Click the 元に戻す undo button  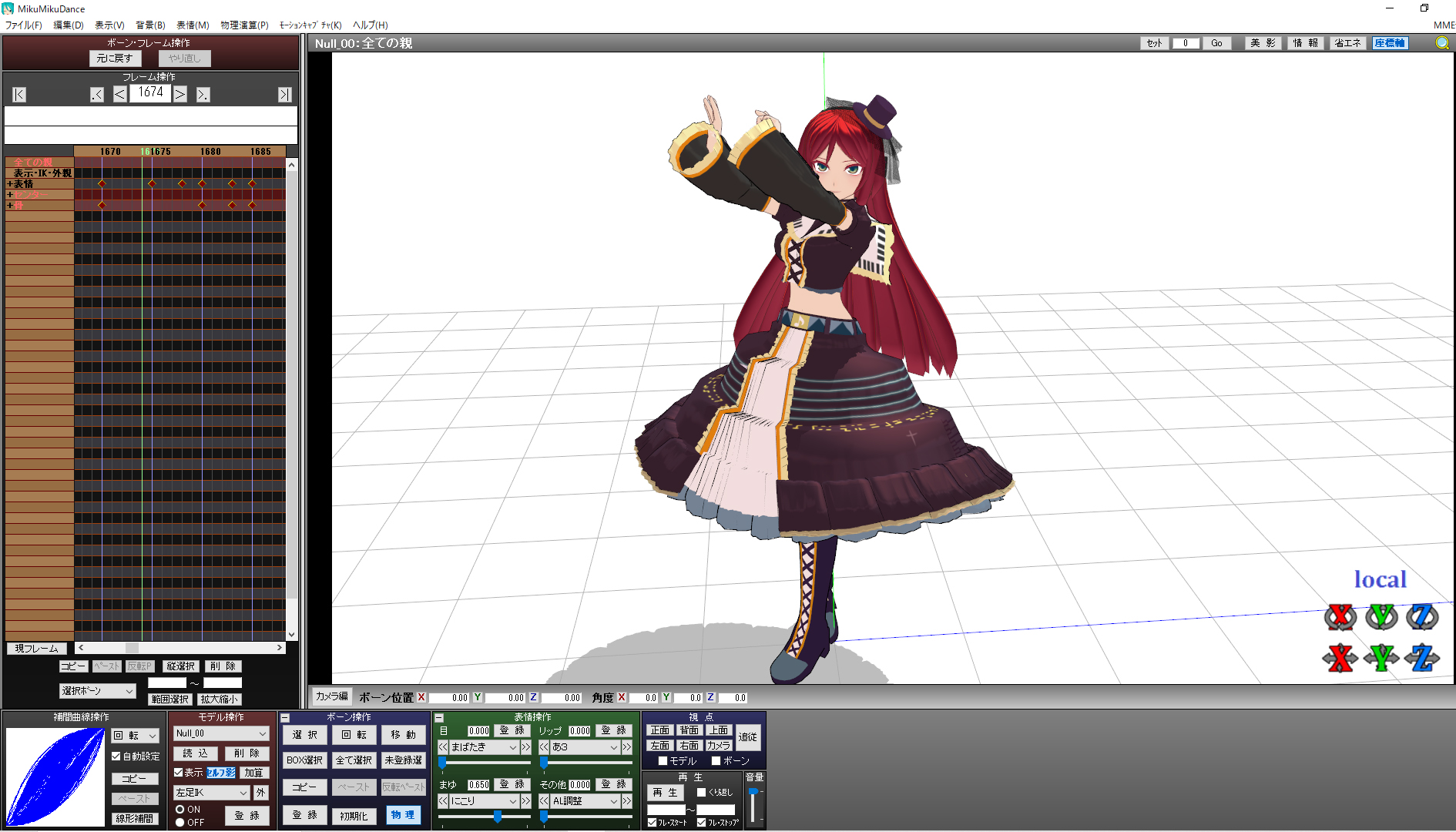[115, 59]
